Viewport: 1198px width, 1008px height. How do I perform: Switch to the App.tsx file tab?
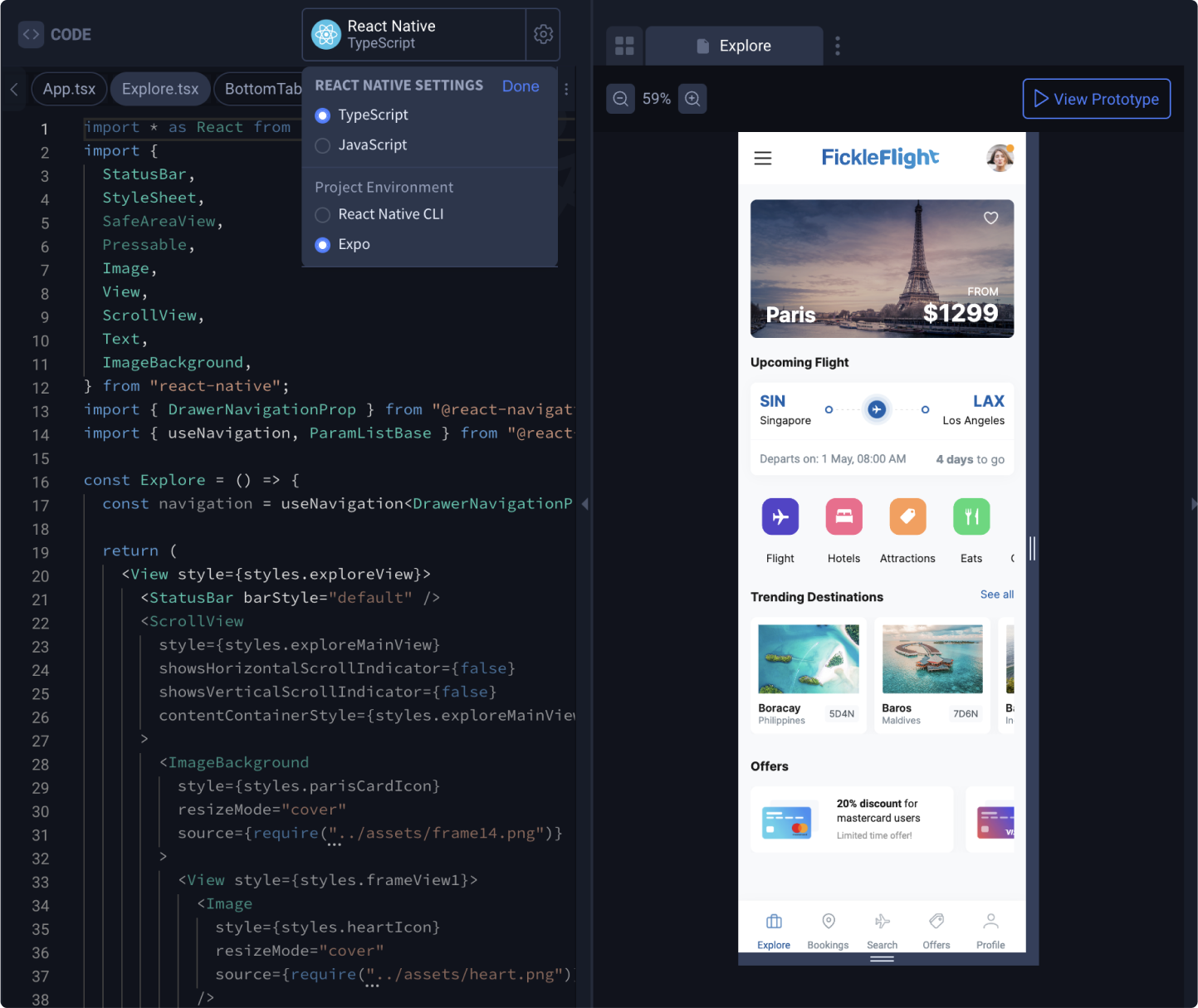(69, 89)
